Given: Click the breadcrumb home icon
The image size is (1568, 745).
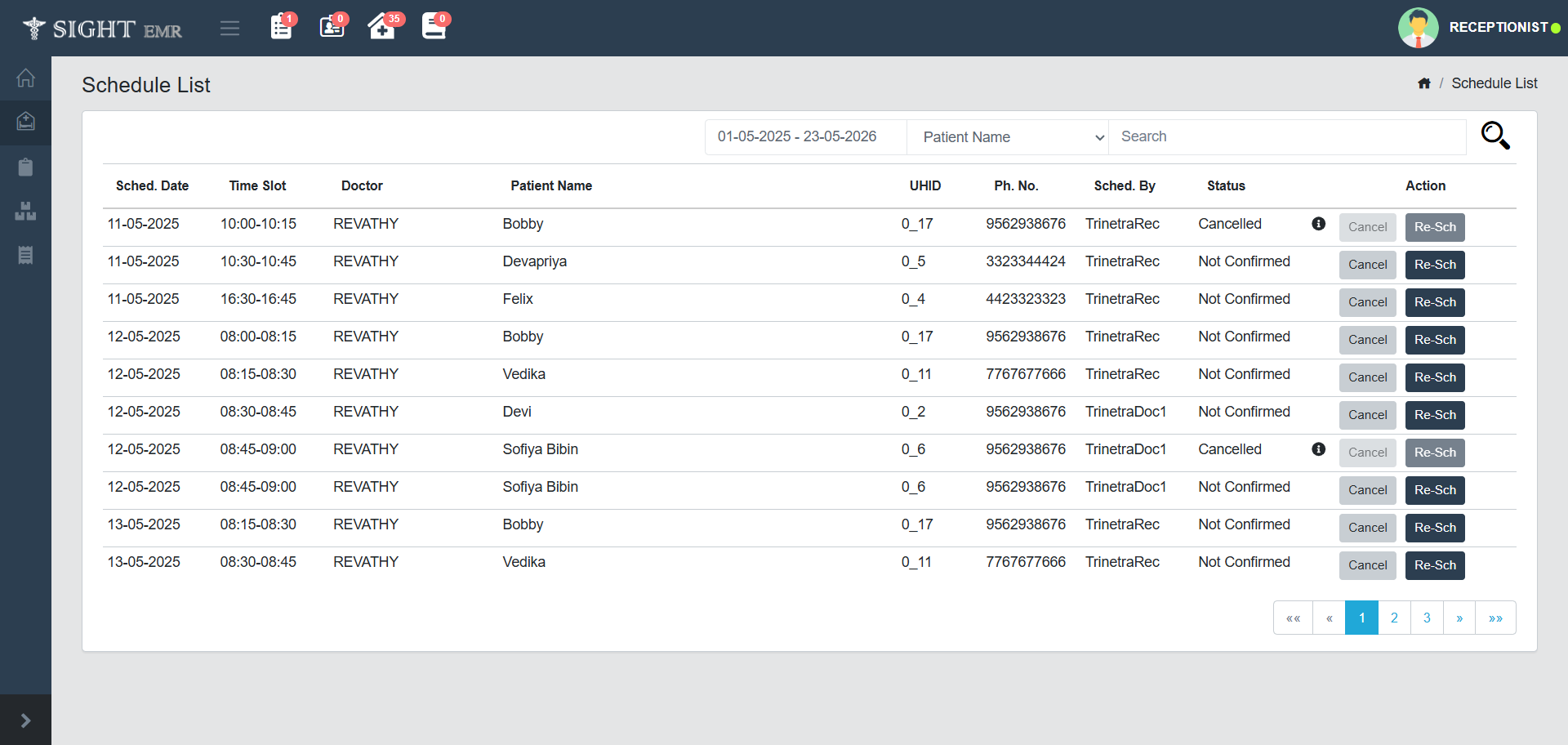Looking at the screenshot, I should coord(1424,83).
